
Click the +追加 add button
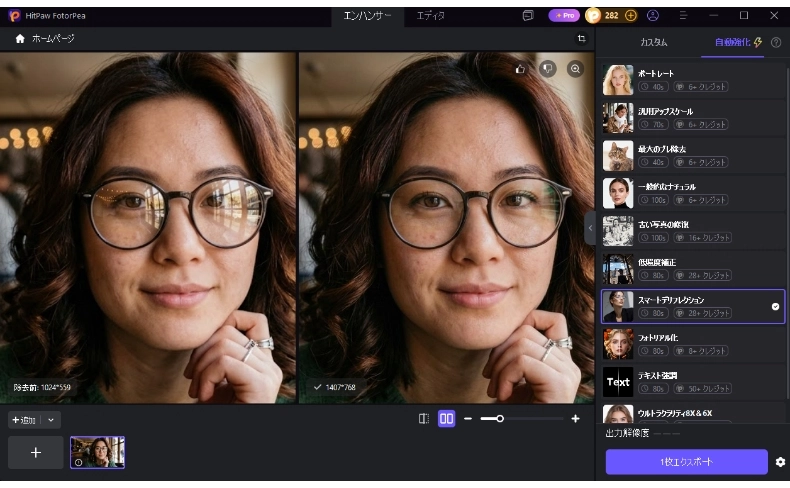(24, 420)
